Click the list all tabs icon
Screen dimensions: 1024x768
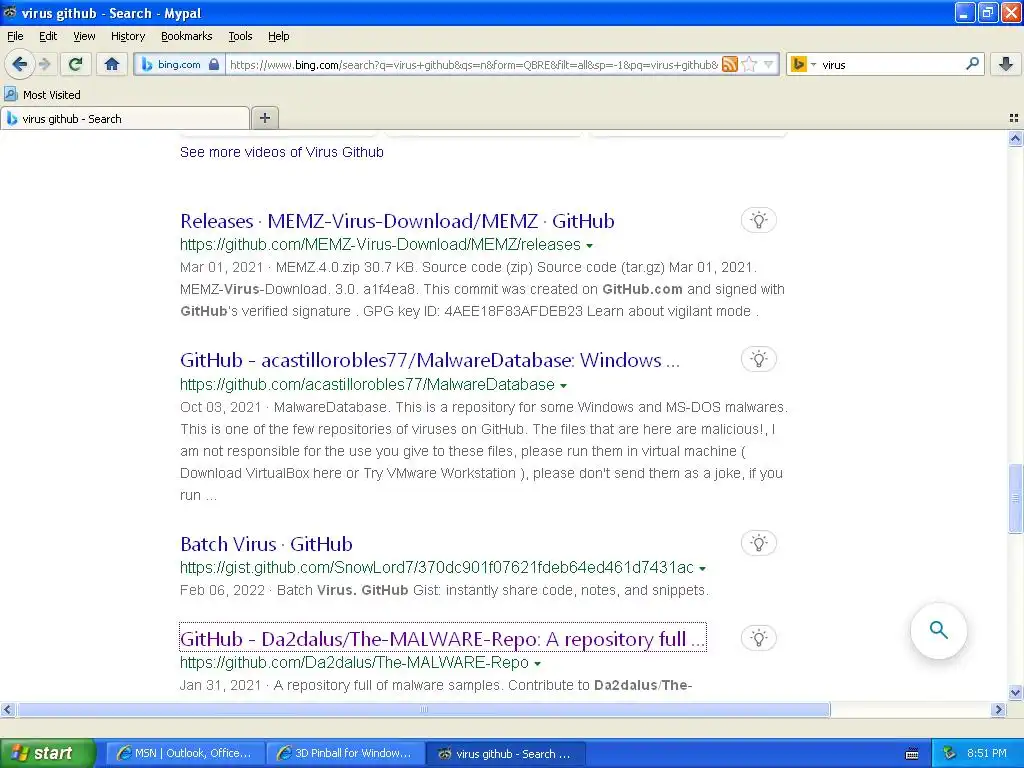pyautogui.click(x=1014, y=118)
